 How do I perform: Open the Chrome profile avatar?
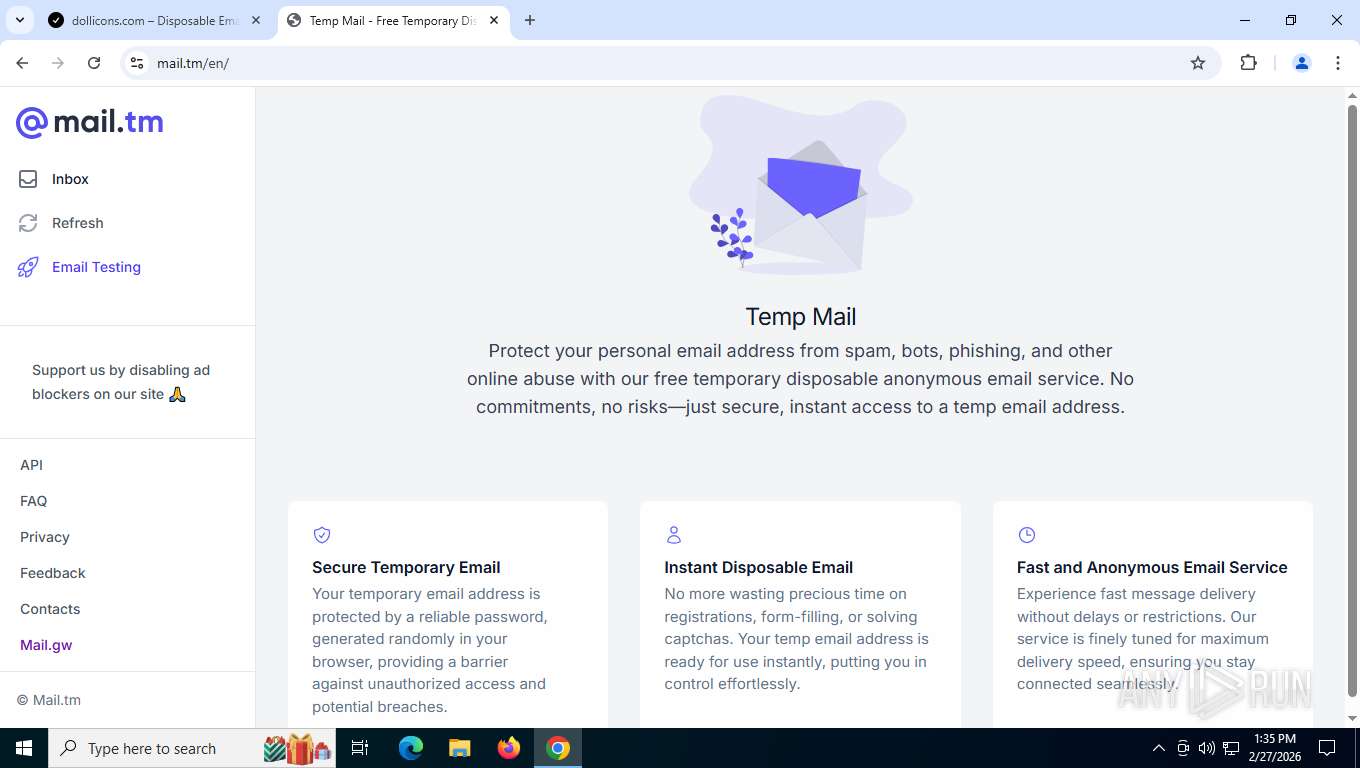pyautogui.click(x=1302, y=63)
